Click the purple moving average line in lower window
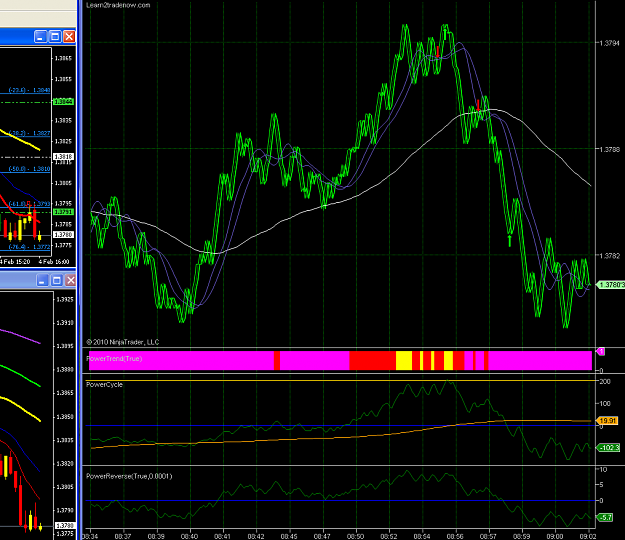Screen dimensions: 625x540 (22, 336)
